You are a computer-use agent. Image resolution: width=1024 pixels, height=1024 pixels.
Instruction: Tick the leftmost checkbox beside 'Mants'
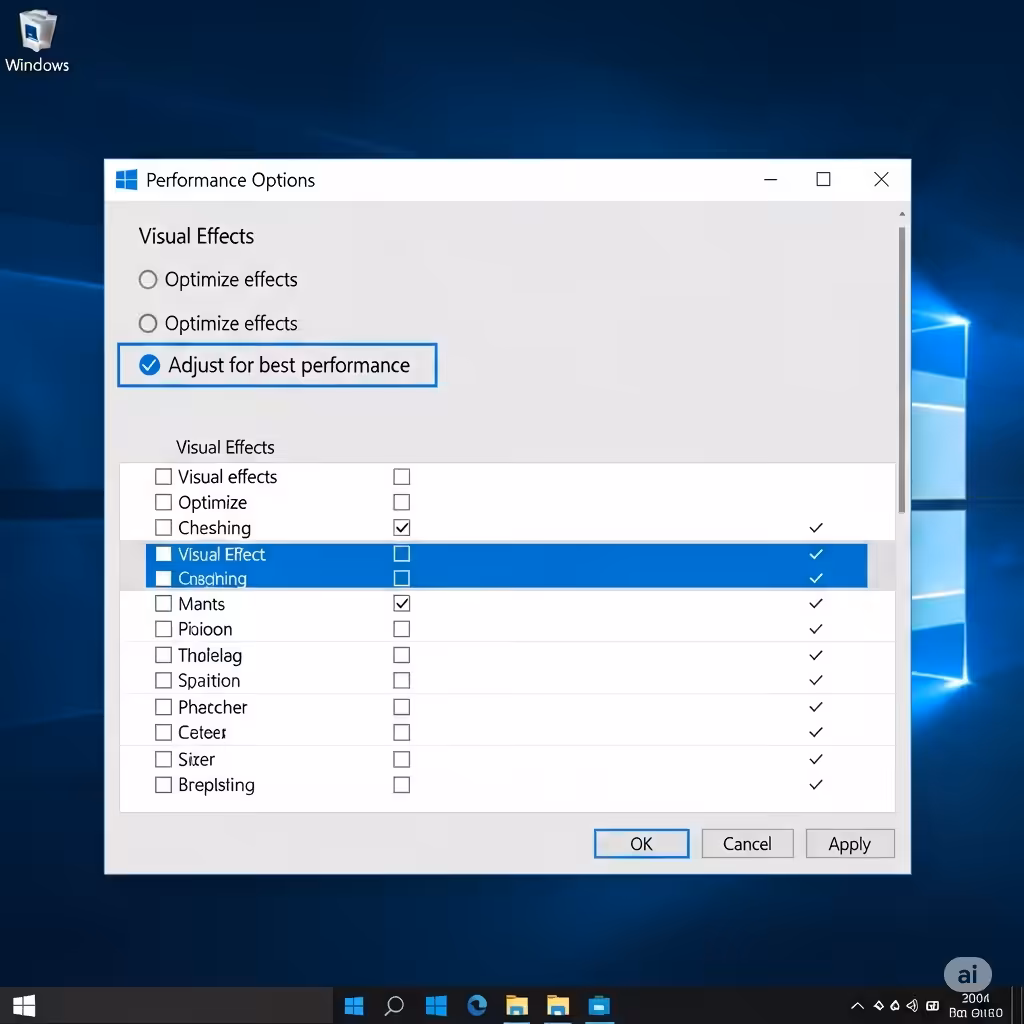click(163, 603)
